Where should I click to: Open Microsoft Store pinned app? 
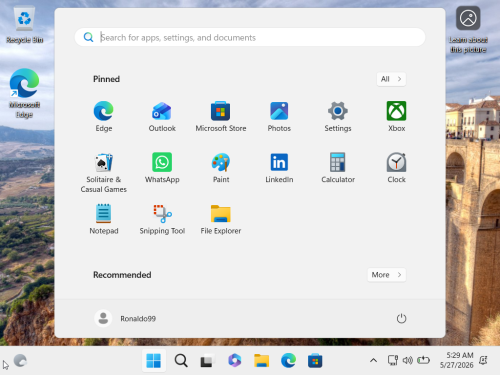[x=221, y=116]
